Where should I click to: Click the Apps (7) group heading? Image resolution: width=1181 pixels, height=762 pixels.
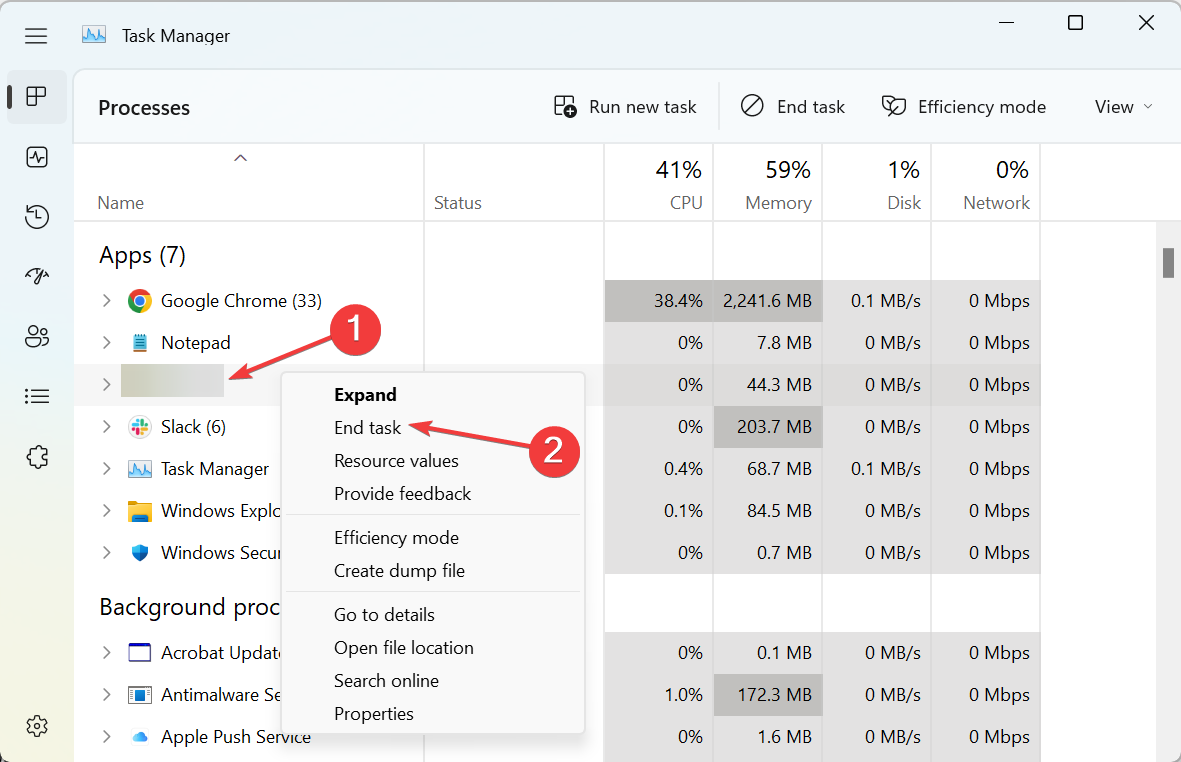pyautogui.click(x=142, y=255)
